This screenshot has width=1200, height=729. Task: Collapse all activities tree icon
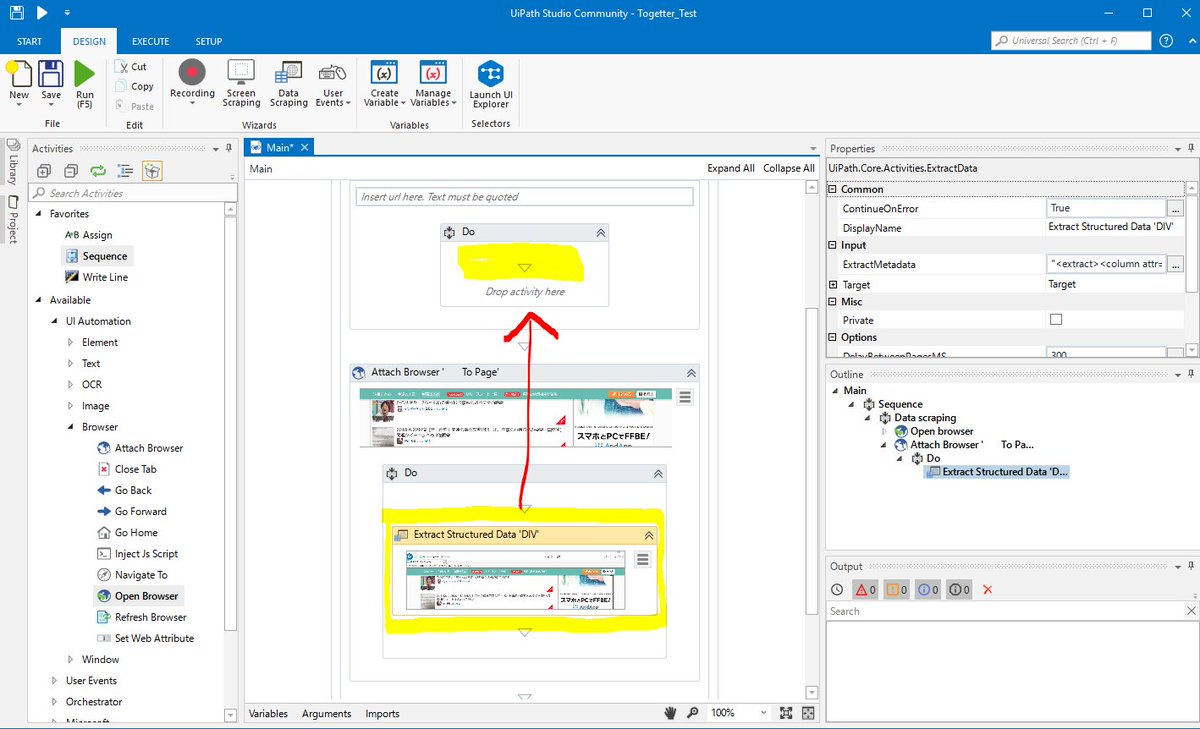(x=70, y=171)
